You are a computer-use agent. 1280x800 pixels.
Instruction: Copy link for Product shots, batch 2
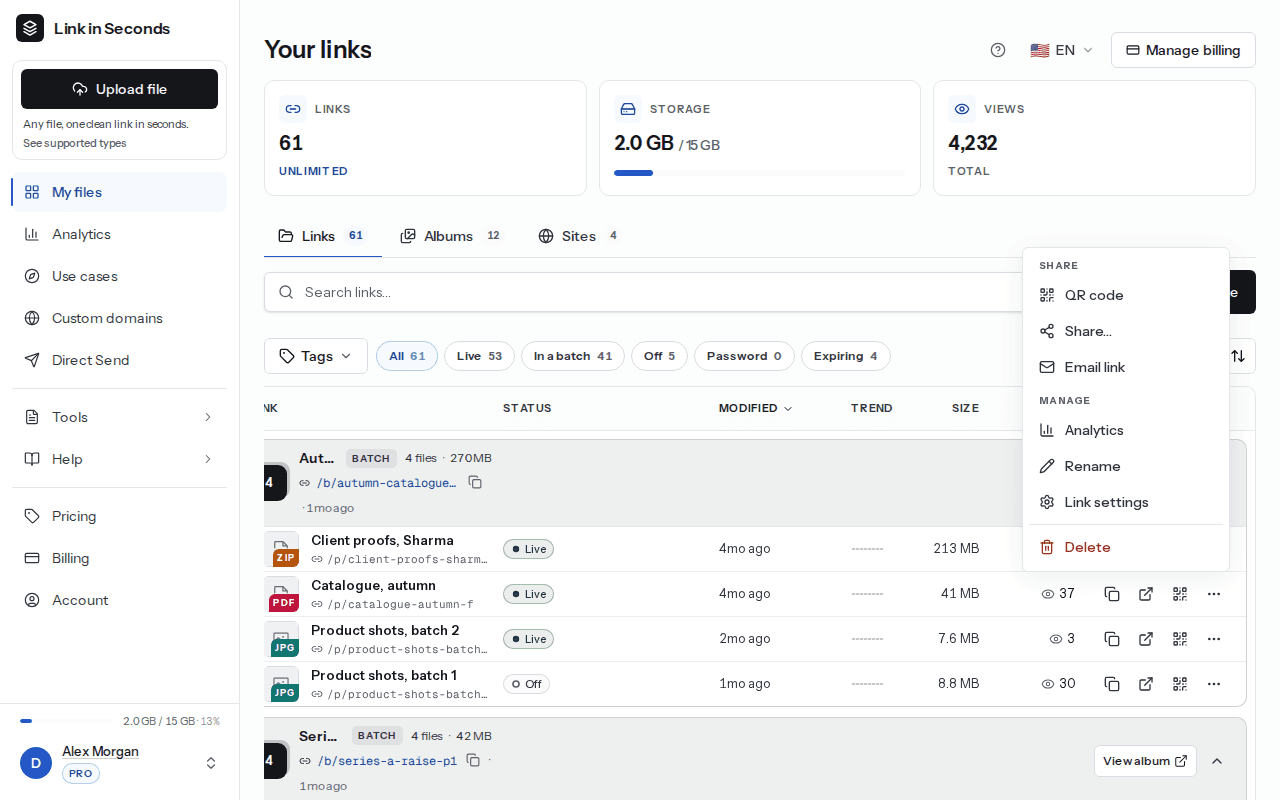coord(1112,639)
